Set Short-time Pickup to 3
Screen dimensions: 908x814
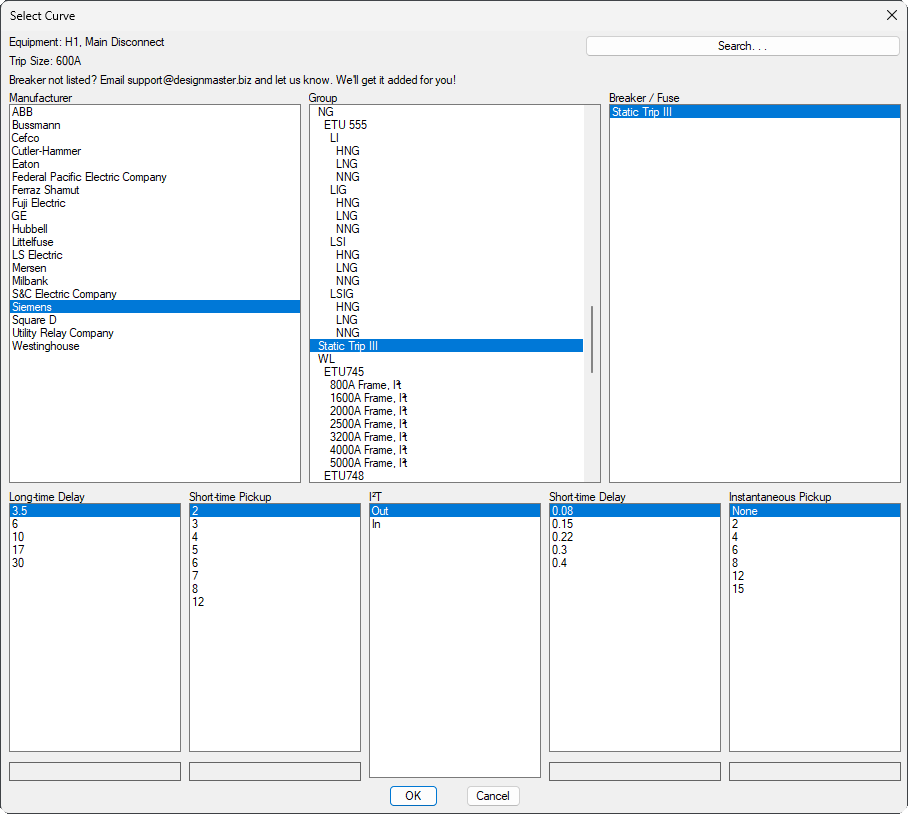(x=275, y=524)
